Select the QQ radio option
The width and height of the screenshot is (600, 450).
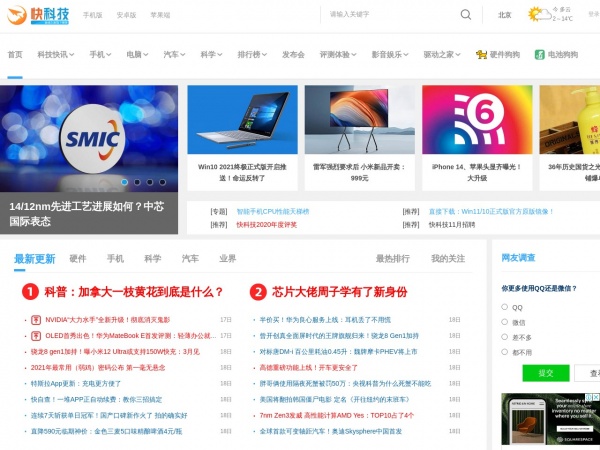pos(504,307)
